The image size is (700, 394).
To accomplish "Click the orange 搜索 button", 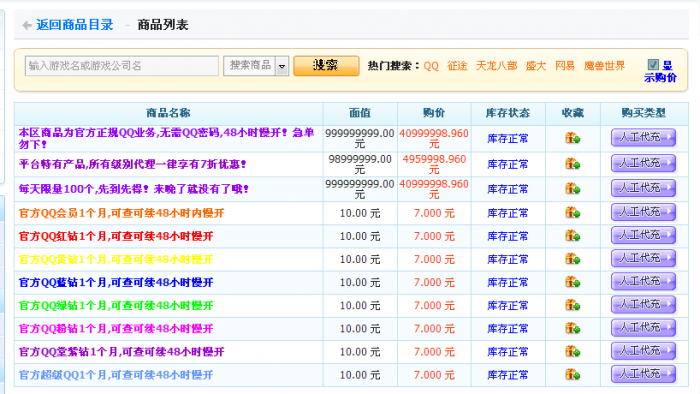I will tap(326, 66).
